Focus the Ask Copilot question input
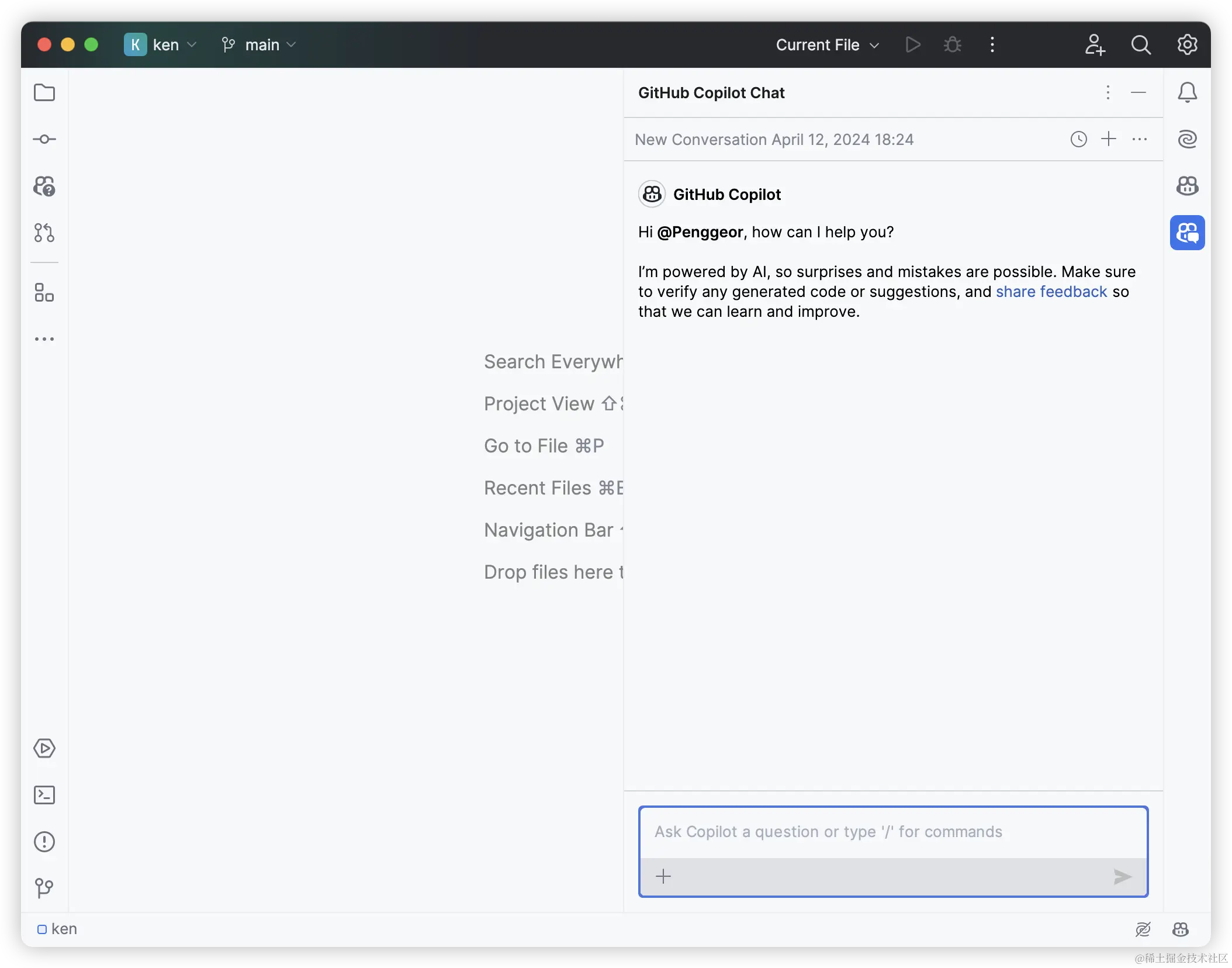Screen dimensions: 1232x968 (x=893, y=832)
